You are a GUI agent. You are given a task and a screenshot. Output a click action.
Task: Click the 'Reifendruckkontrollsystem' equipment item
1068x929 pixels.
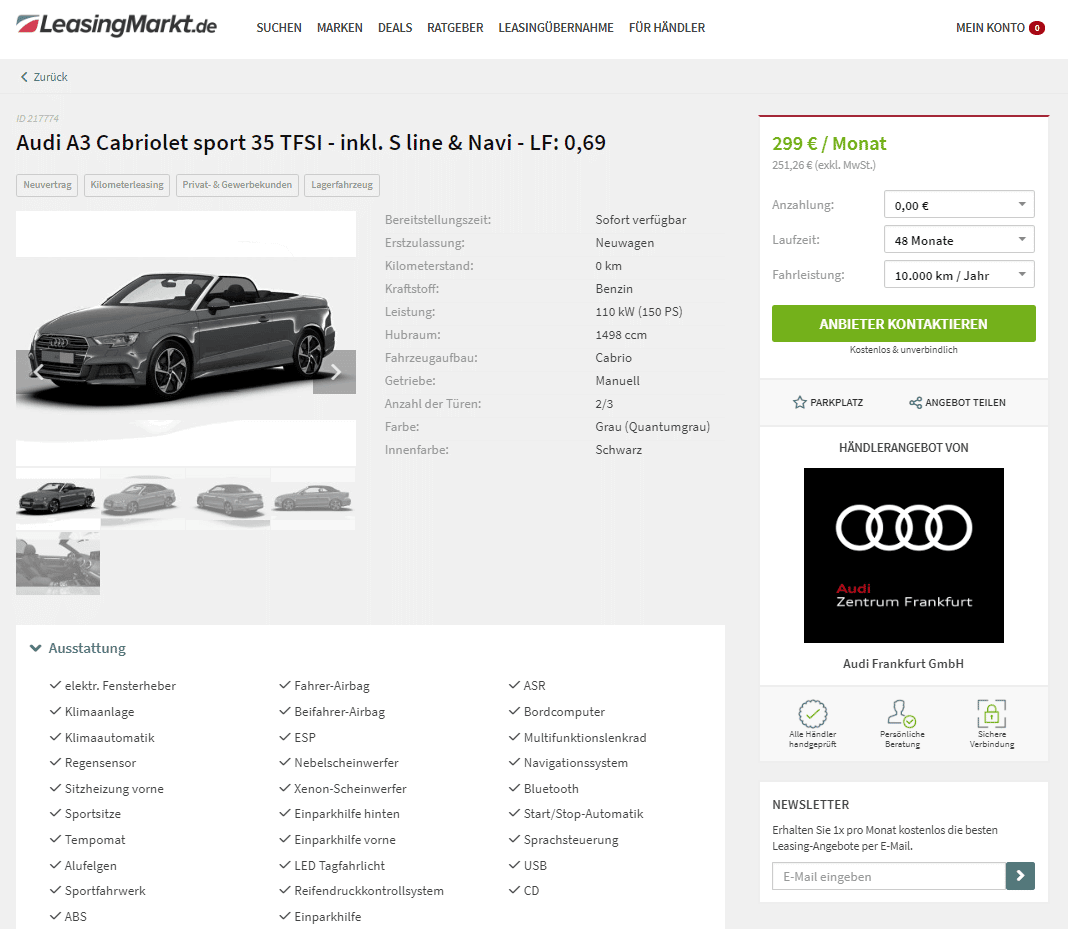[368, 891]
